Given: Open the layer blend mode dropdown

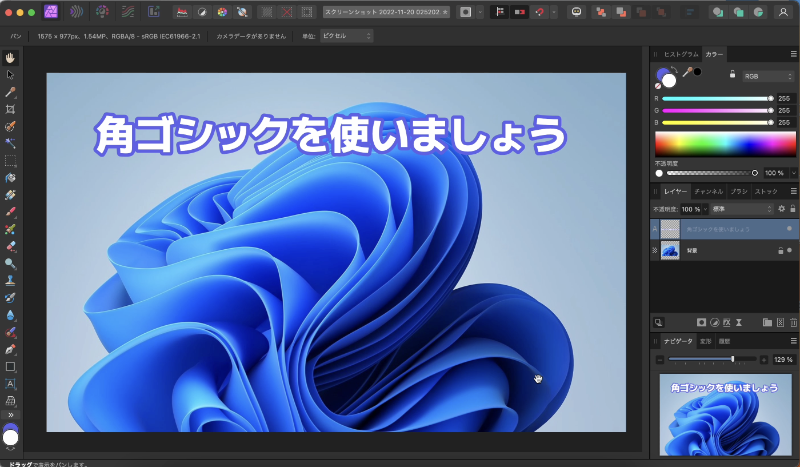Looking at the screenshot, I should (742, 209).
